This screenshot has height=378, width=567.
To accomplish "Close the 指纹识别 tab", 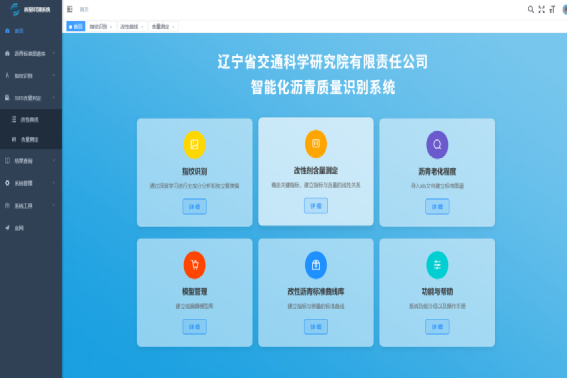I will pyautogui.click(x=111, y=27).
